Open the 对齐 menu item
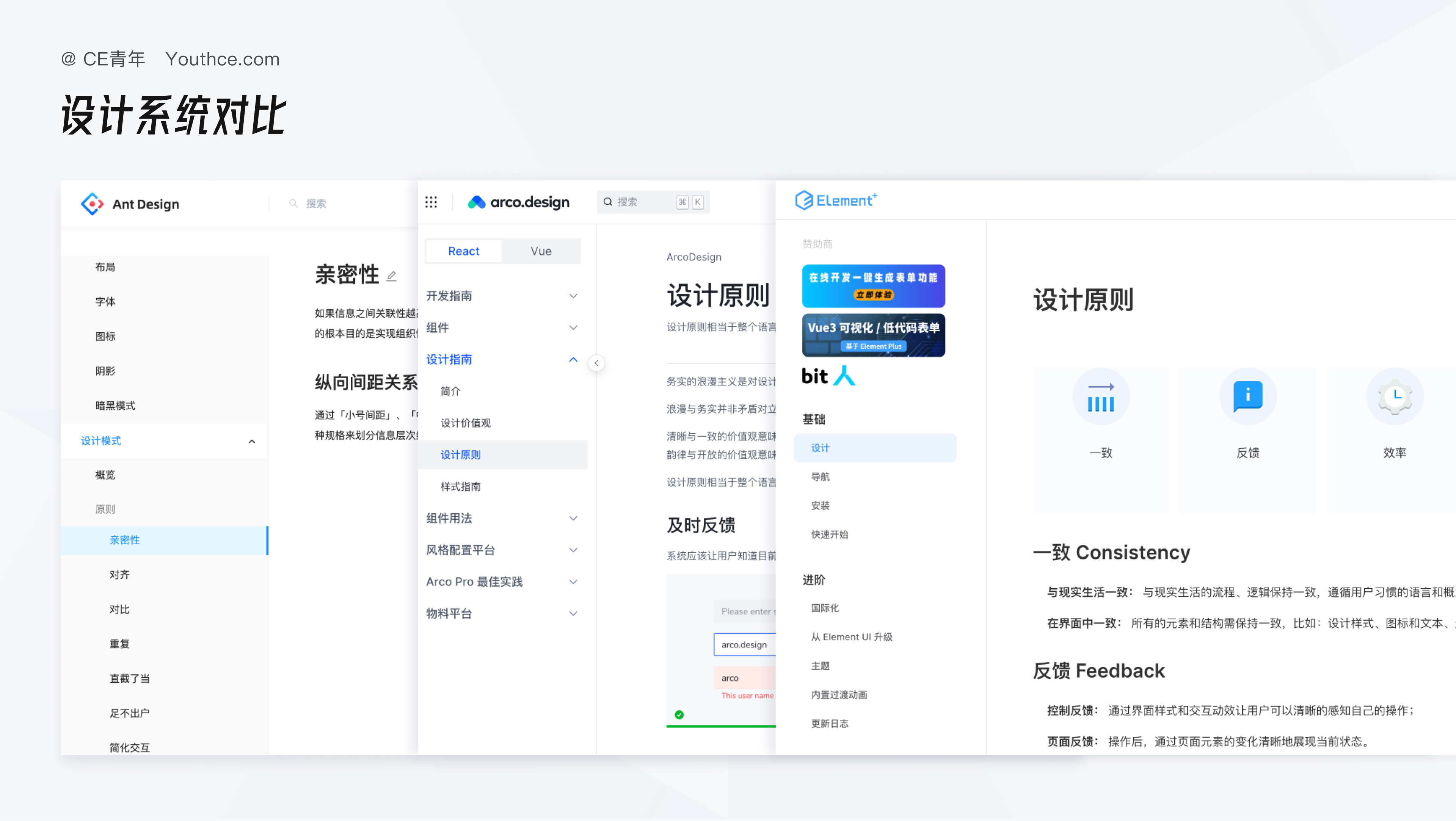 pyautogui.click(x=119, y=575)
